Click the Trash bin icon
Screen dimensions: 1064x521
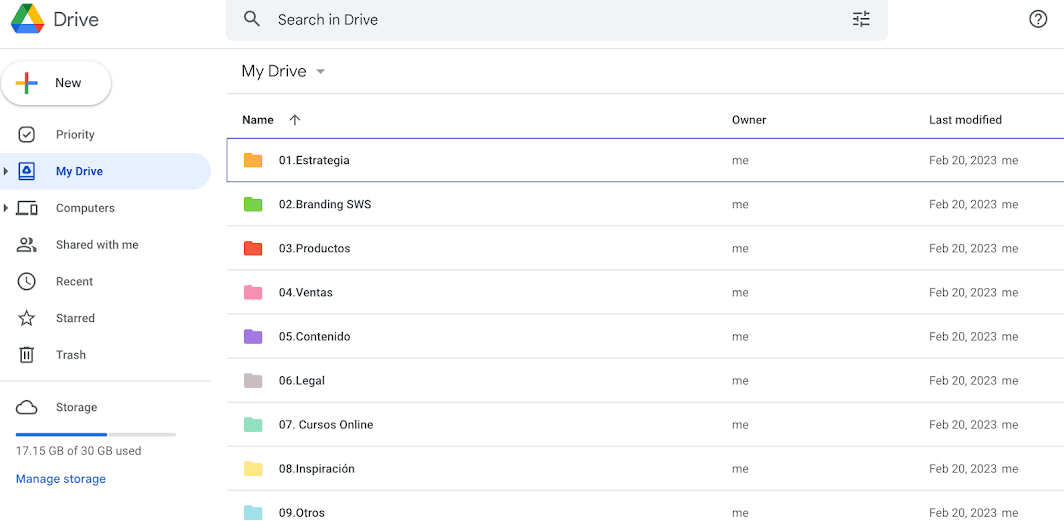tap(26, 354)
